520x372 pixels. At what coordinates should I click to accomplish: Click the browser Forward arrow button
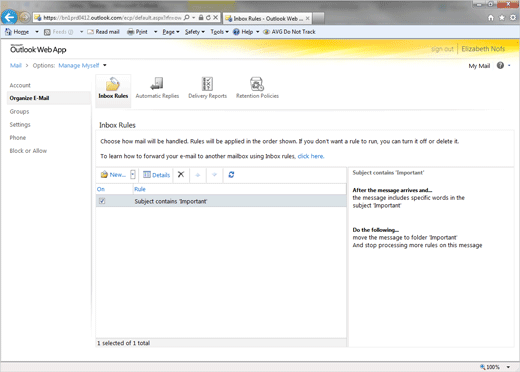point(24,17)
